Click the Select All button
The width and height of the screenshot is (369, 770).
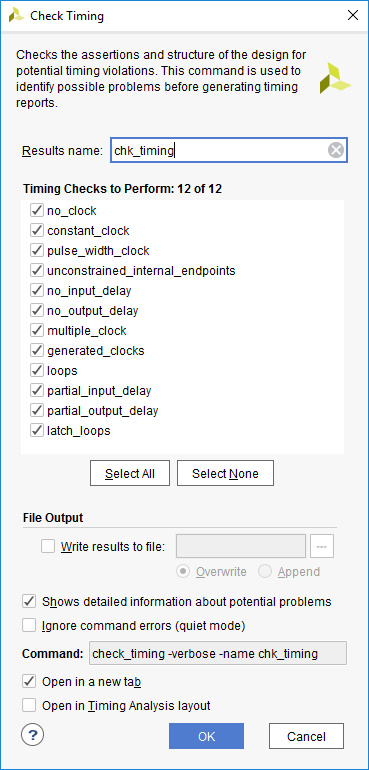(130, 473)
